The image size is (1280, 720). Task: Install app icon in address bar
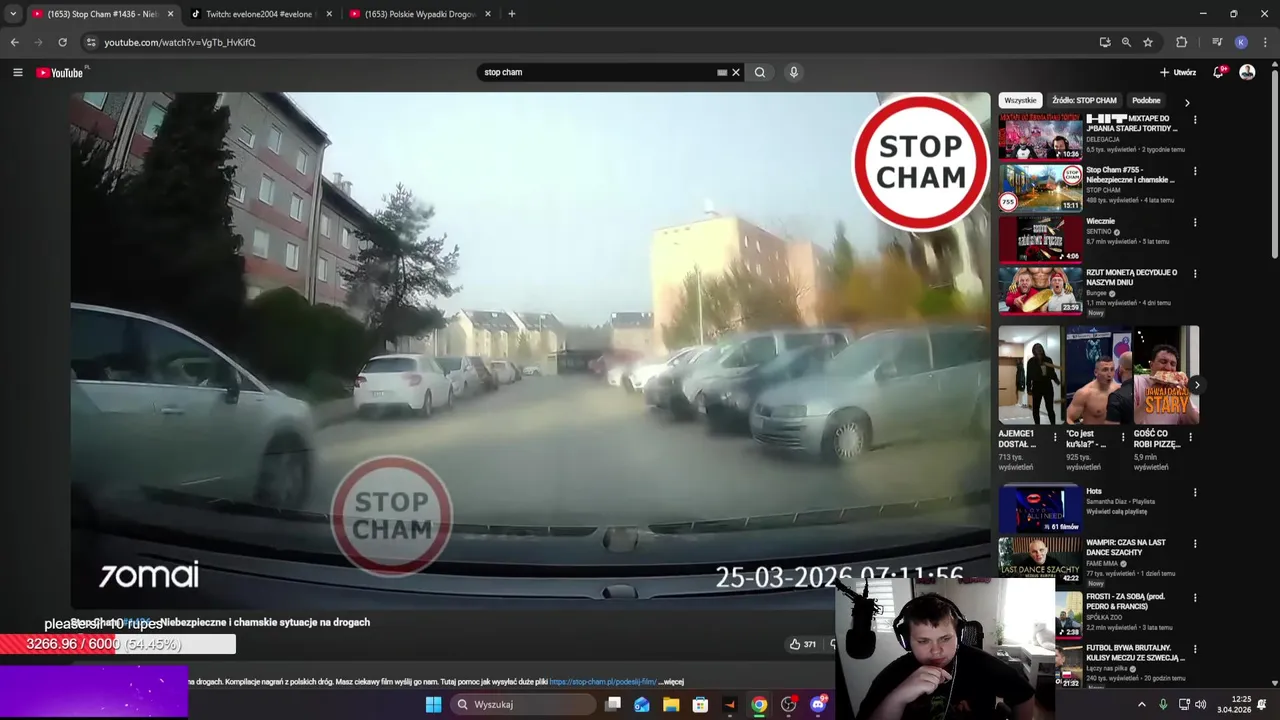pyautogui.click(x=1105, y=42)
